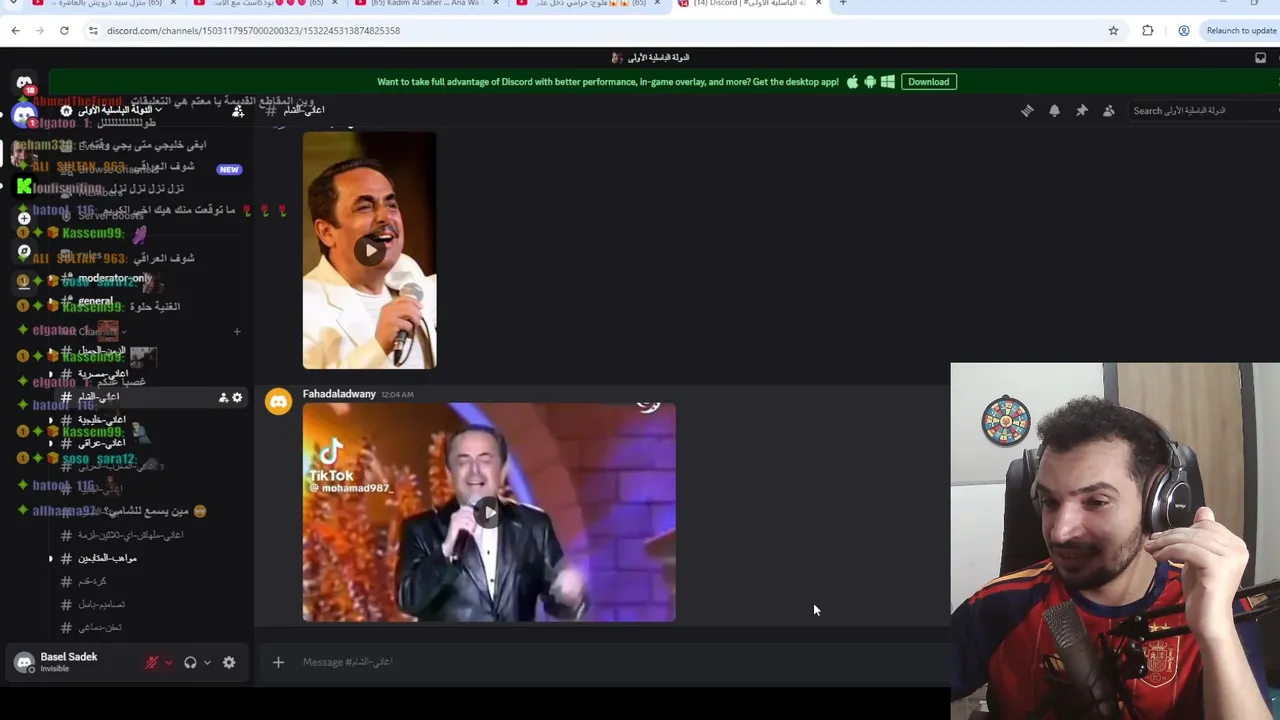
Task: Click the Android icon in download banner
Action: click(870, 82)
